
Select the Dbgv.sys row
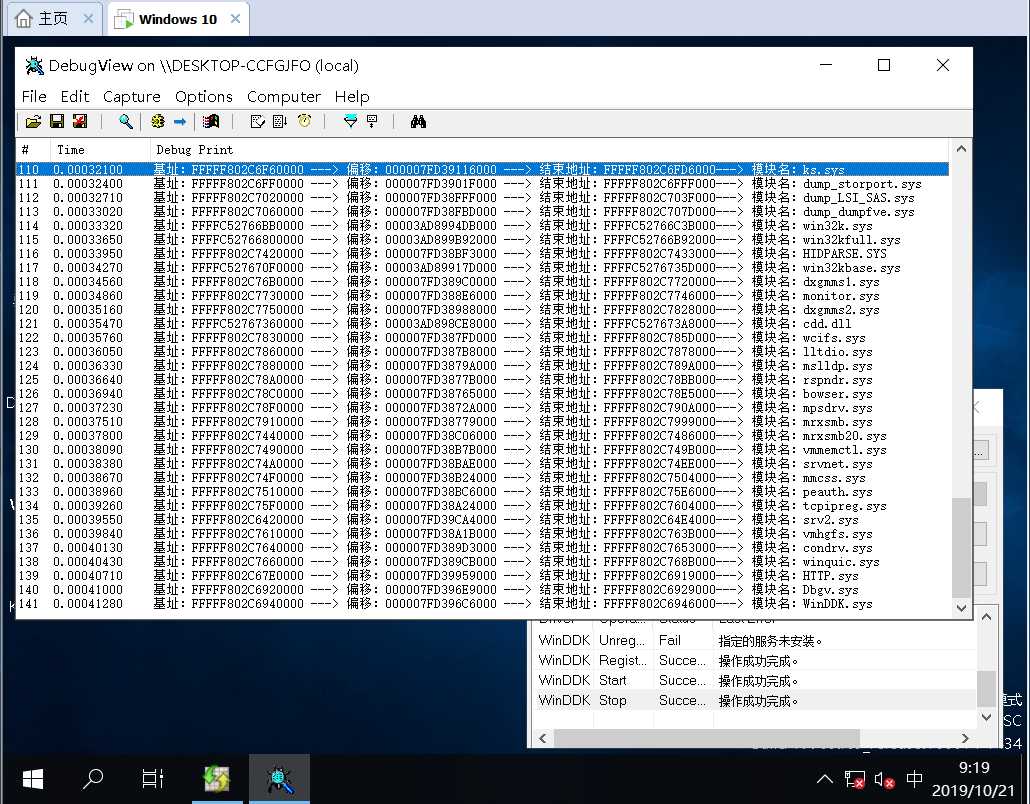482,590
